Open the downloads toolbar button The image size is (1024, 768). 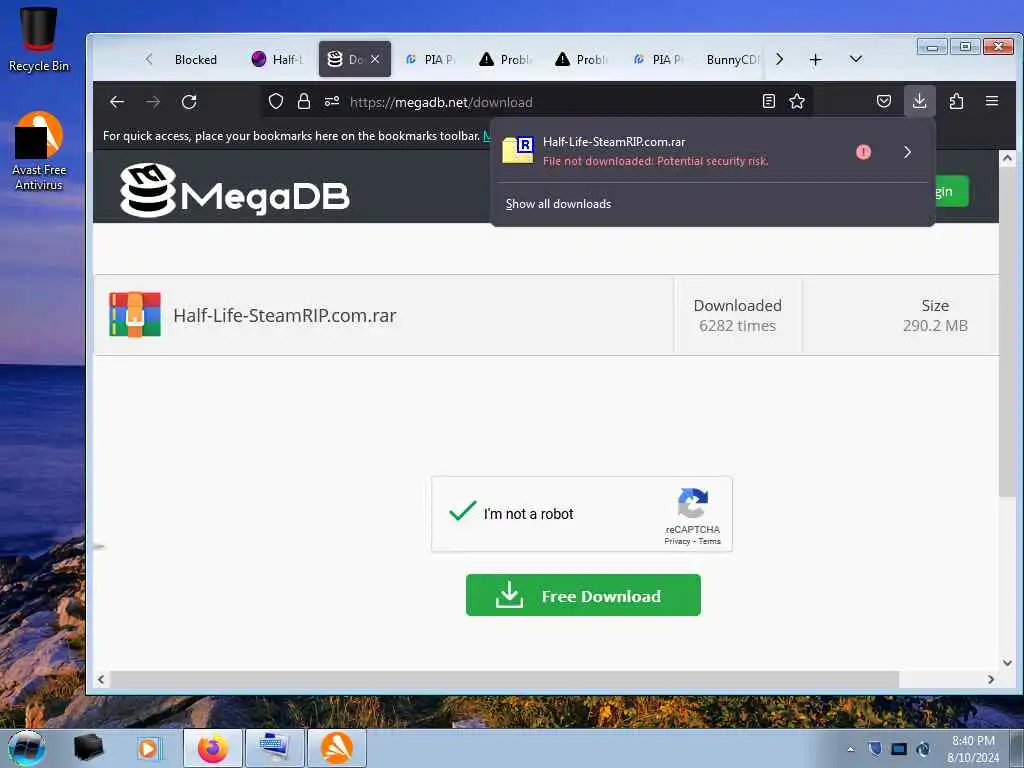(x=920, y=101)
